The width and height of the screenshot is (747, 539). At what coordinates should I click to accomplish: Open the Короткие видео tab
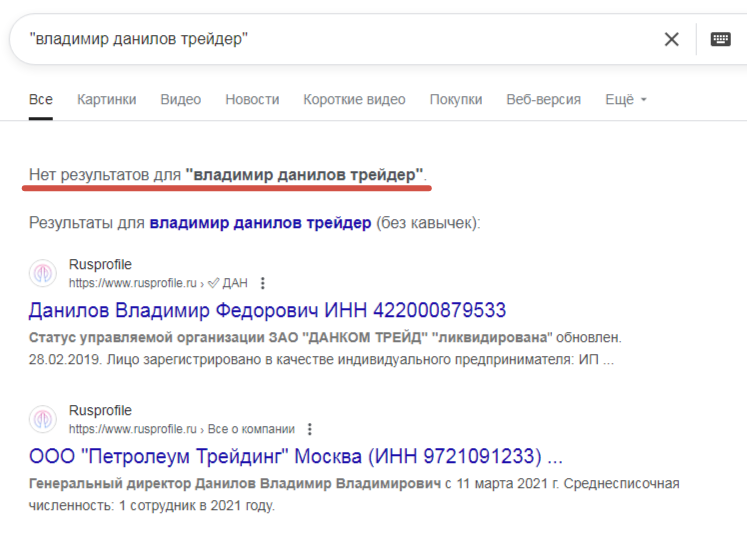354,99
